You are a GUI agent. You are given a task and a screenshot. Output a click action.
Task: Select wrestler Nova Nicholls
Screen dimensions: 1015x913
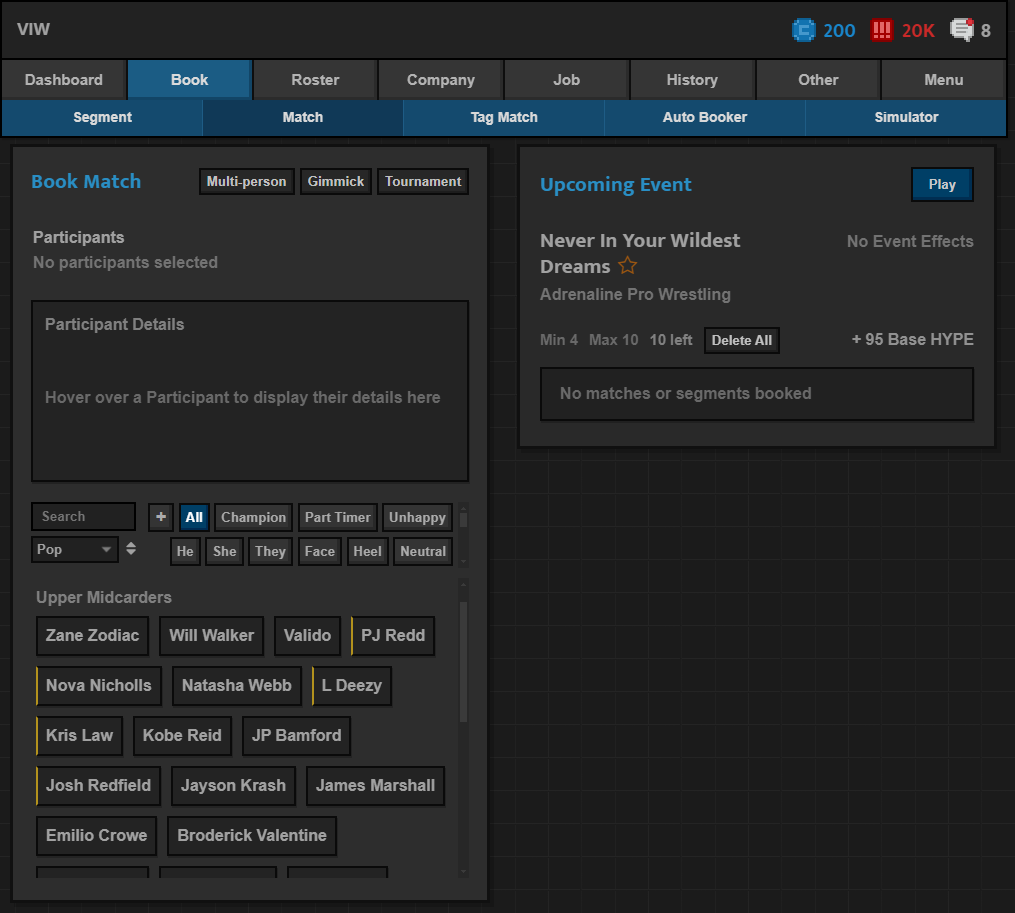point(98,685)
